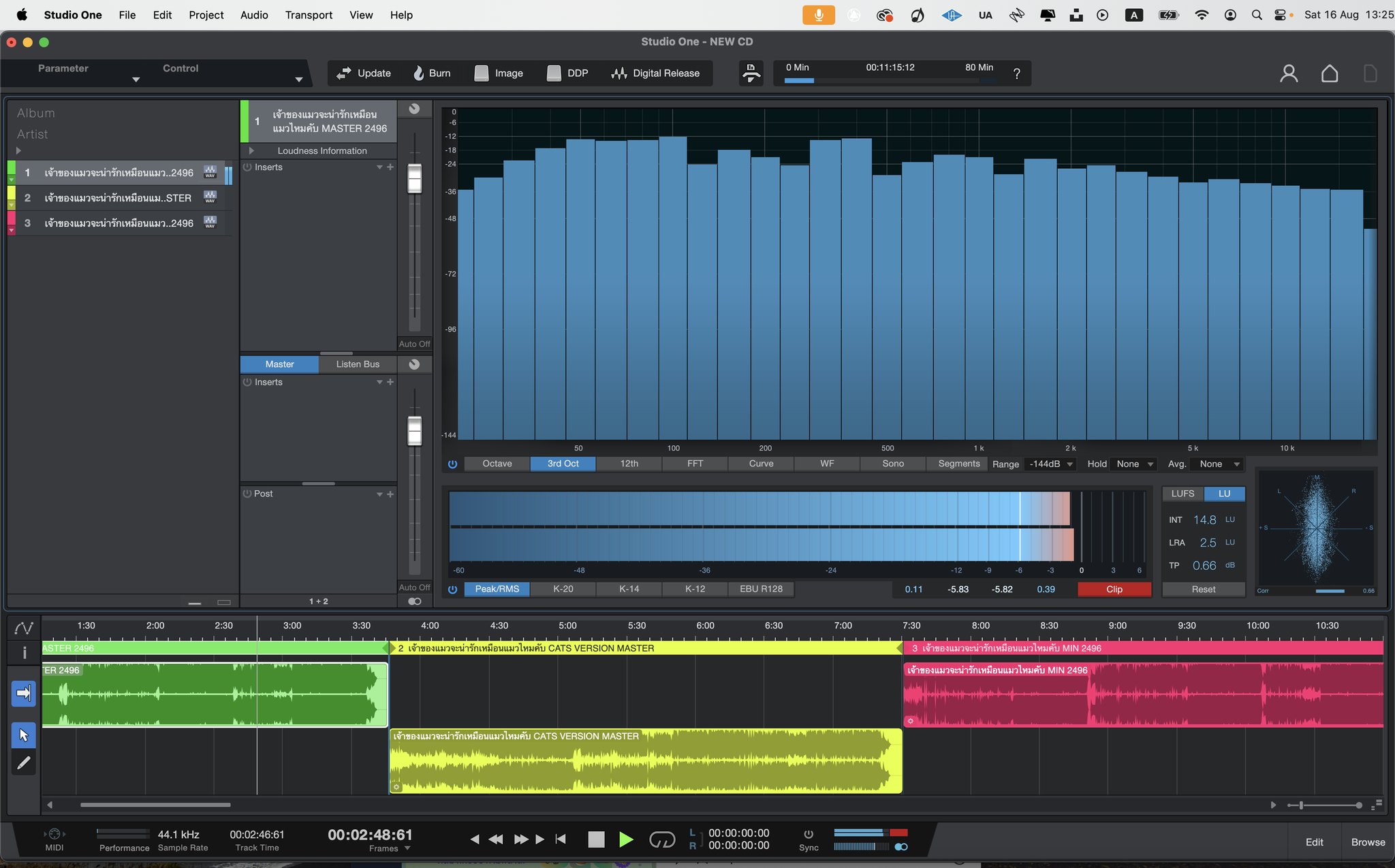
Task: Open track 1 channel editor knob icon
Action: tap(414, 109)
